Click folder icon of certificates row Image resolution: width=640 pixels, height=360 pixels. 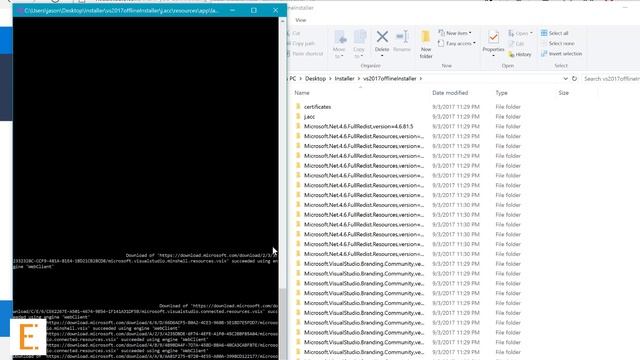pyautogui.click(x=298, y=107)
